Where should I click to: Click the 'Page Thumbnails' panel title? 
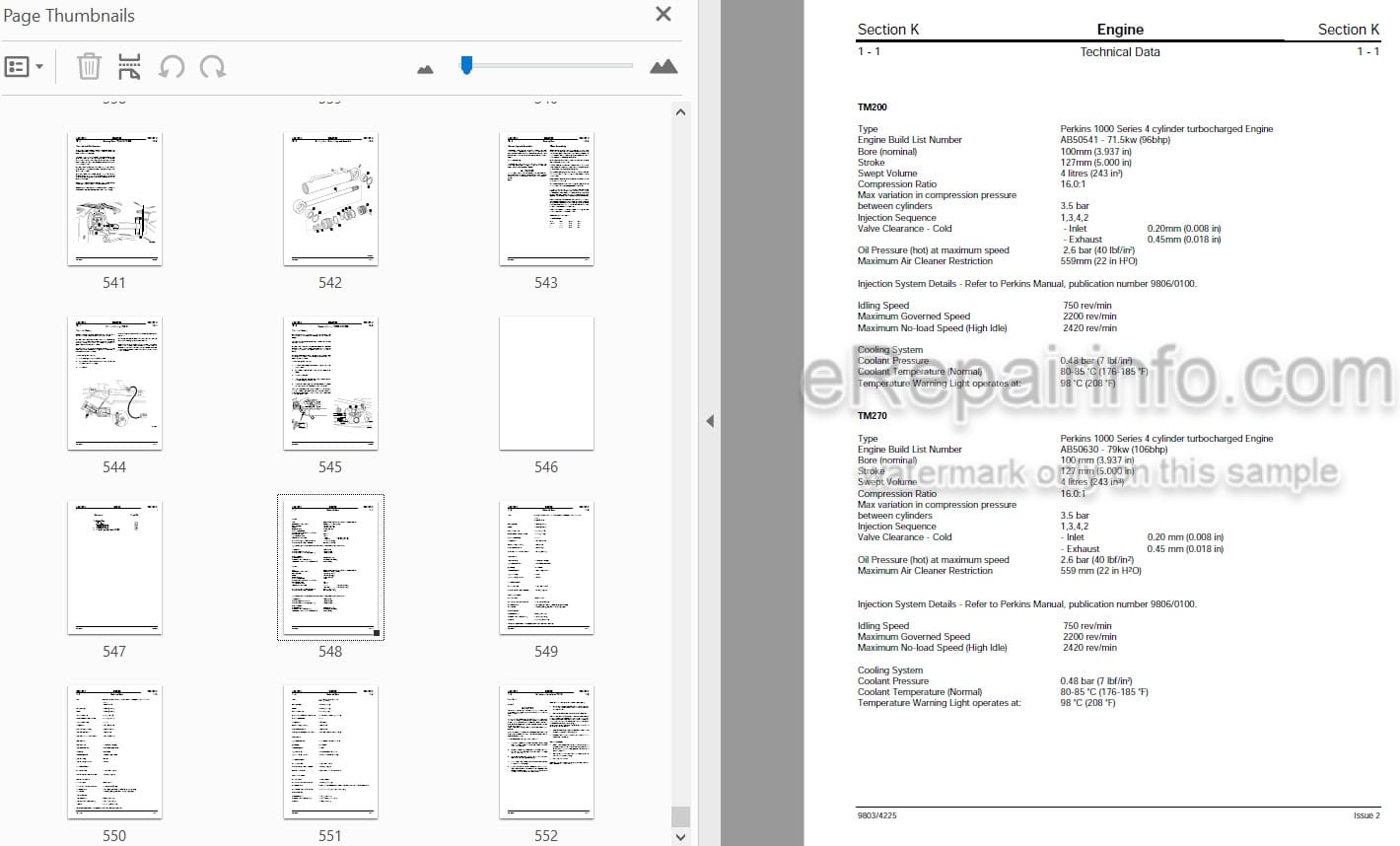point(69,15)
